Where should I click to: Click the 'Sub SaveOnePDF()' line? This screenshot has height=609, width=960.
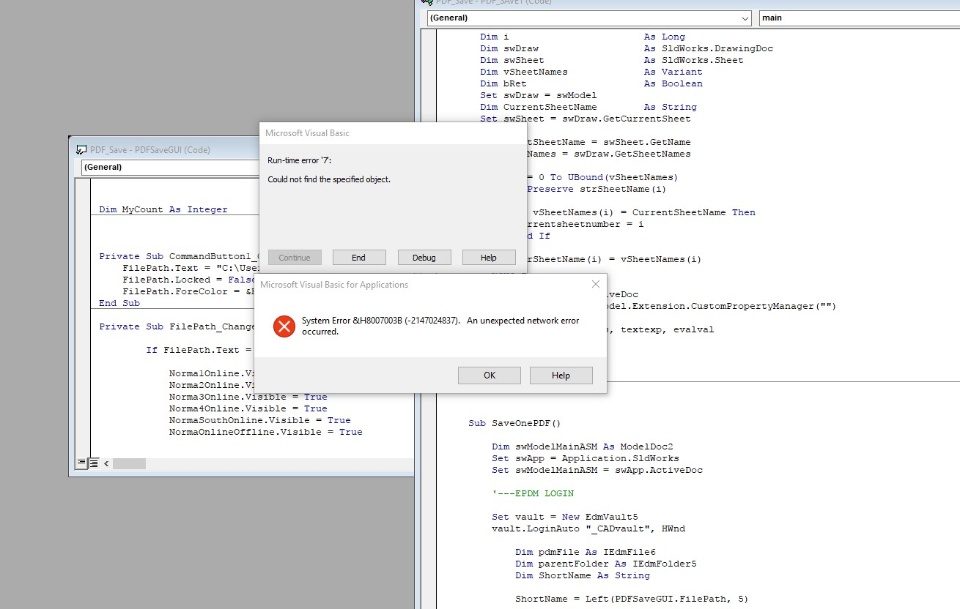pos(514,423)
